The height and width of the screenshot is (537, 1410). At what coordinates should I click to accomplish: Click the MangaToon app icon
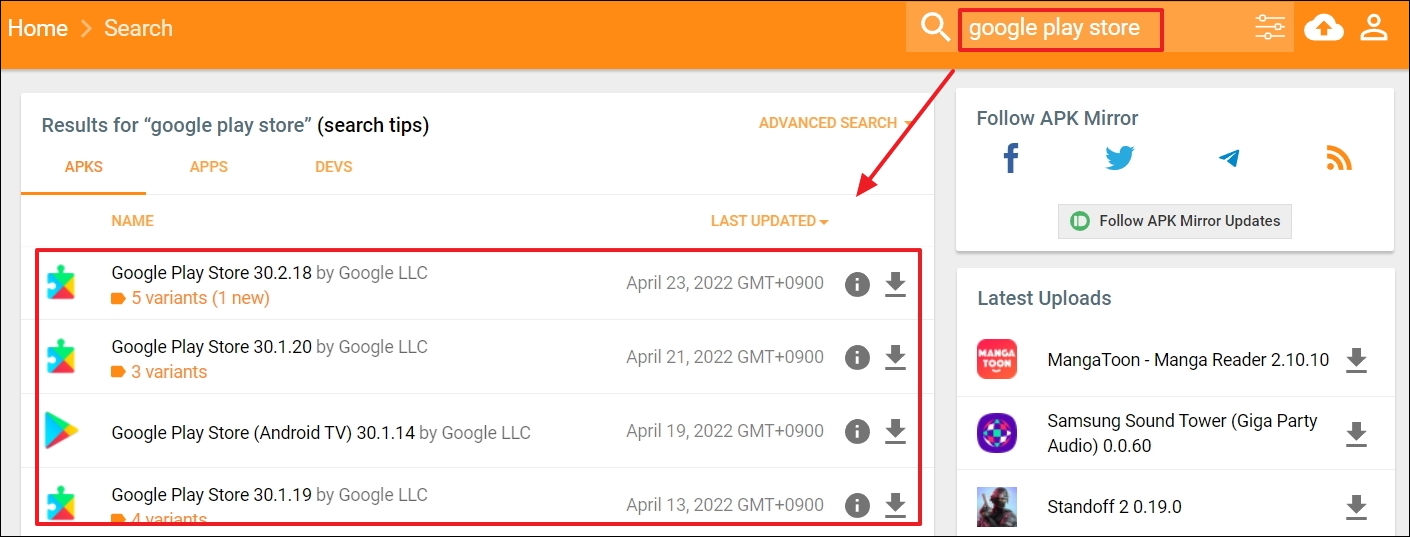[997, 359]
